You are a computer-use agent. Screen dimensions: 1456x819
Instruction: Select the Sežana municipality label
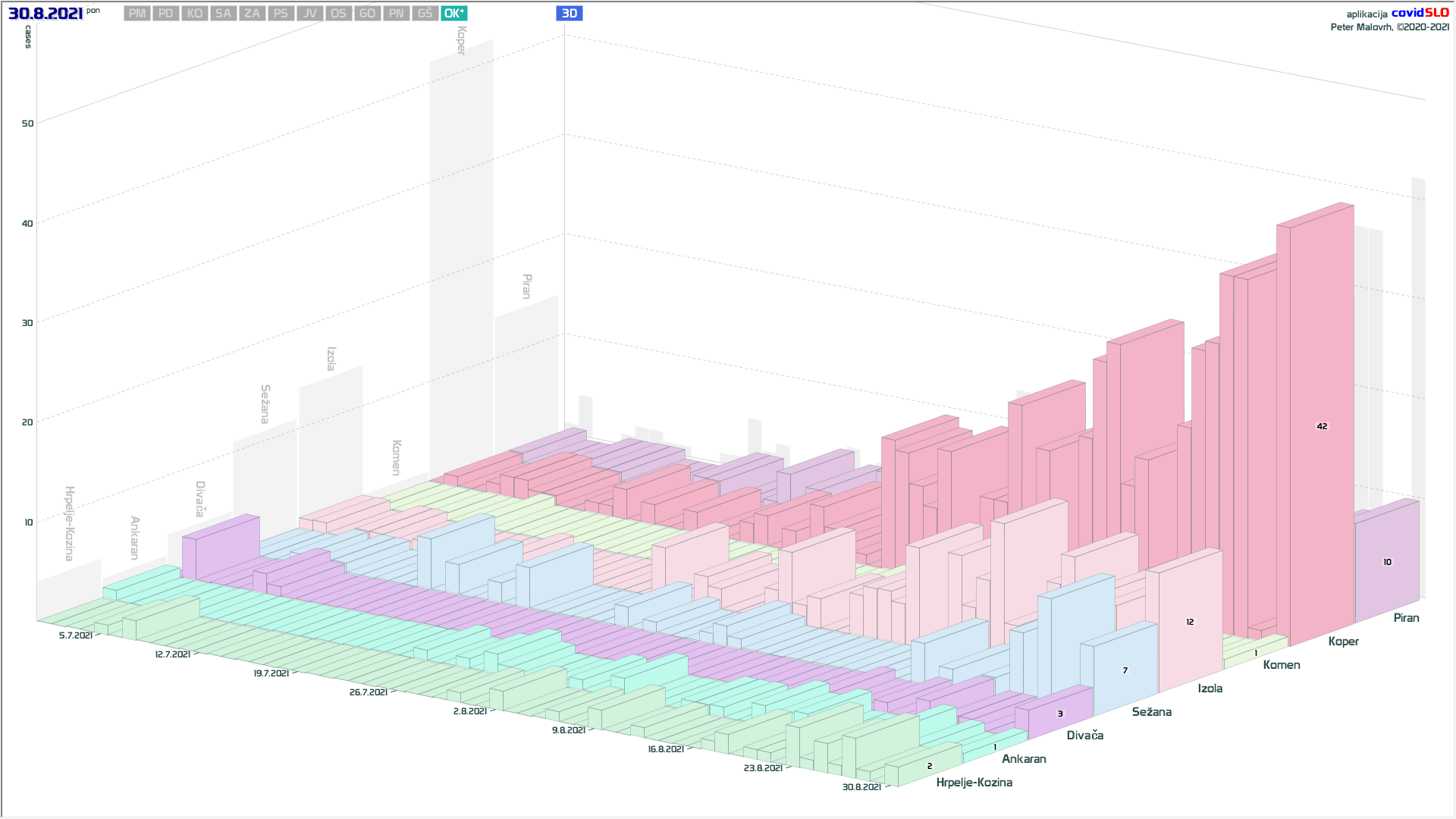click(x=1151, y=712)
